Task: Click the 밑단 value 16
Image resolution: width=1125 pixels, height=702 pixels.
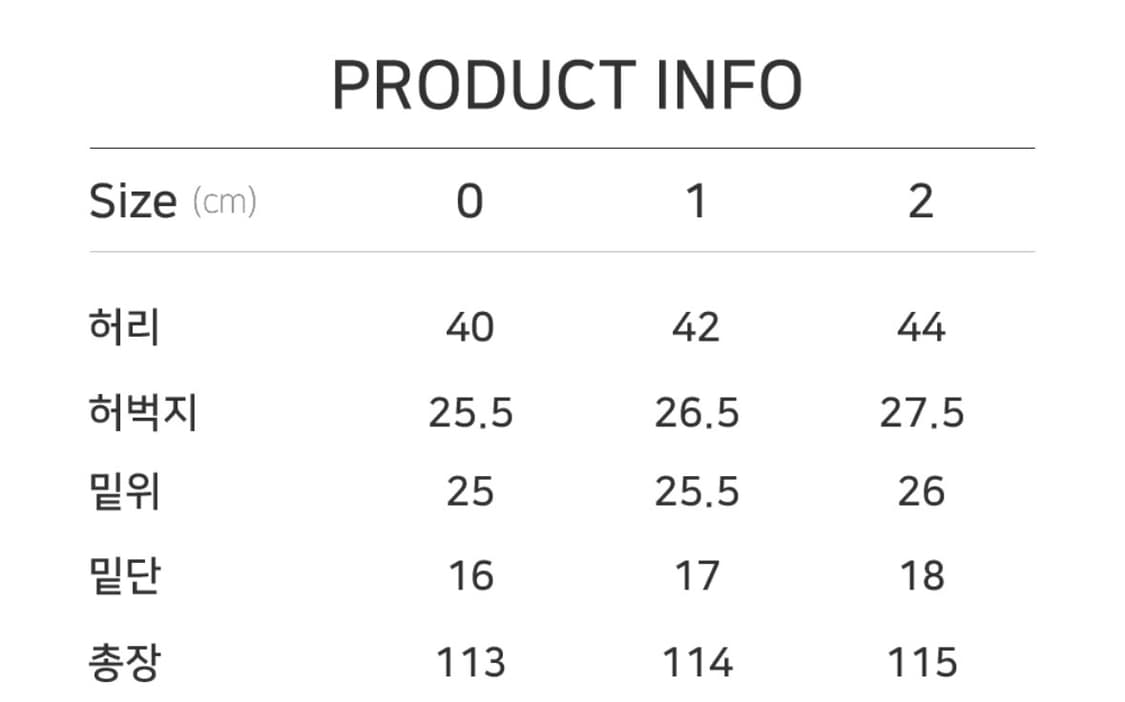Action: [470, 576]
